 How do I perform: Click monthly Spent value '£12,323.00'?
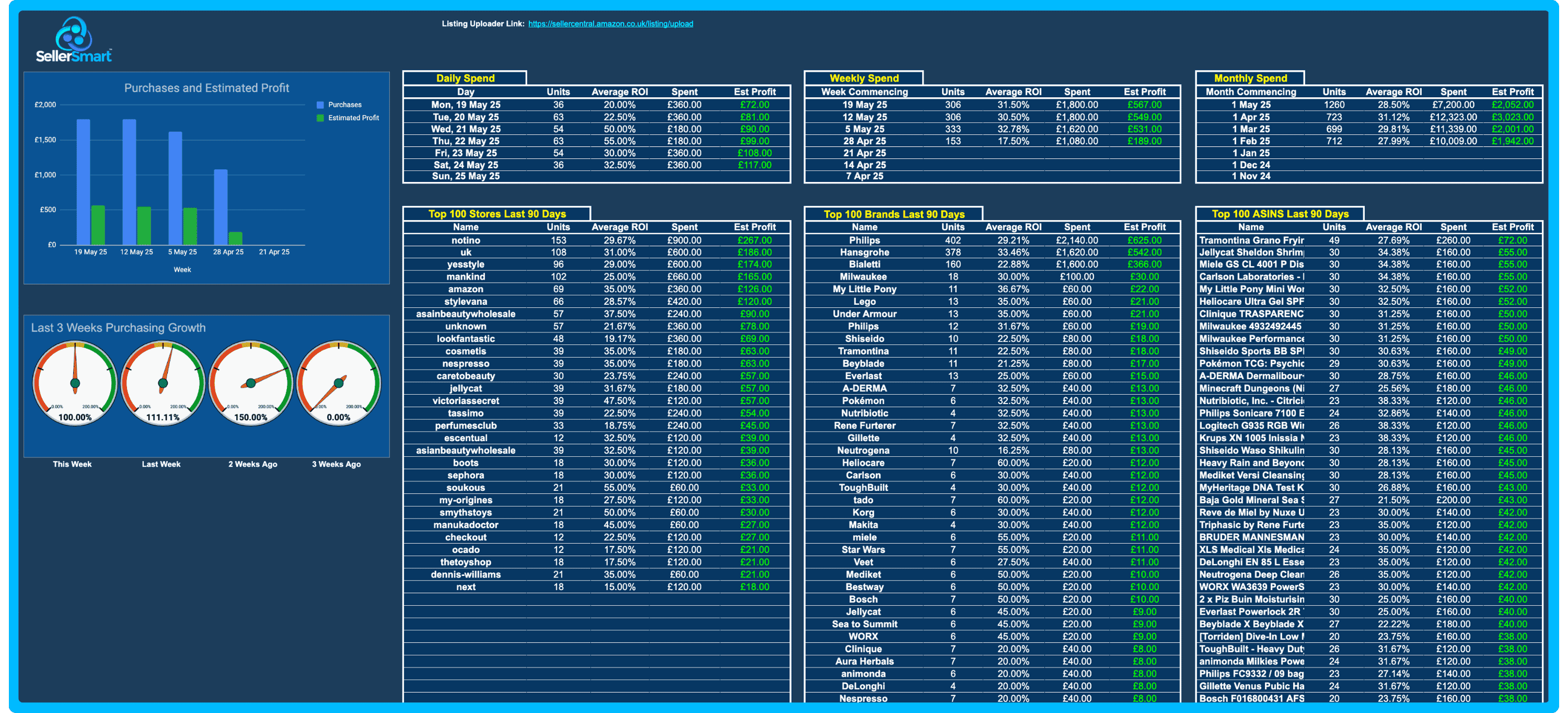click(x=1453, y=117)
